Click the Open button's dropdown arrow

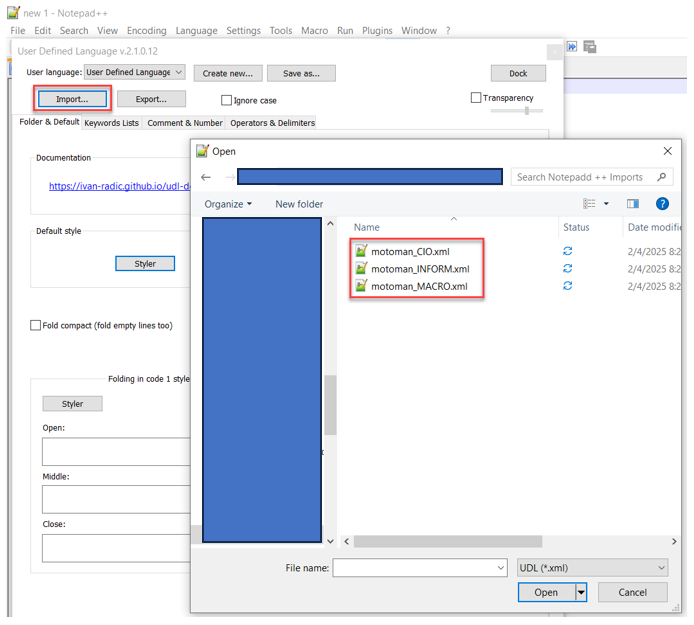581,592
